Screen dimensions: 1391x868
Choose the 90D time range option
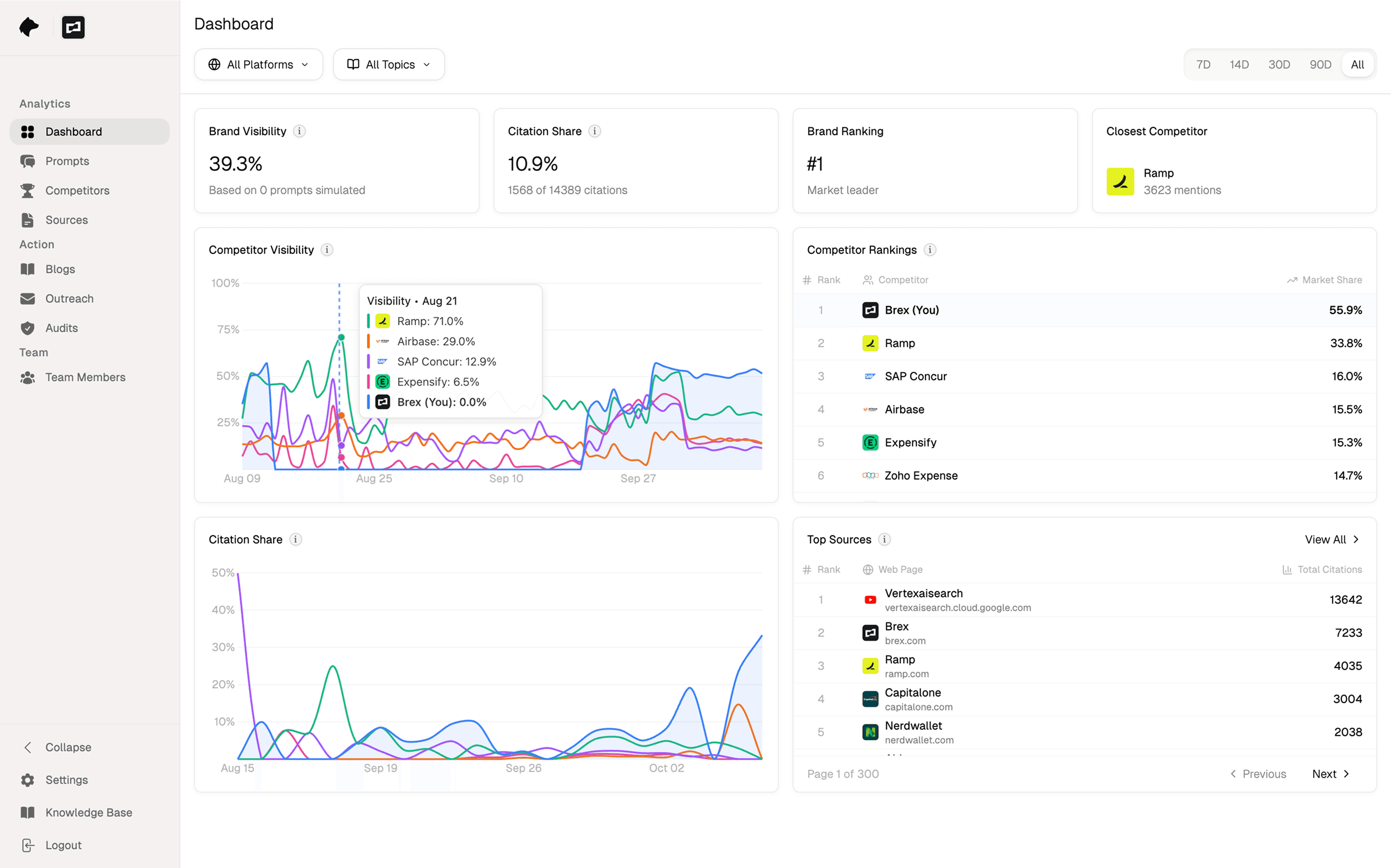click(1320, 65)
